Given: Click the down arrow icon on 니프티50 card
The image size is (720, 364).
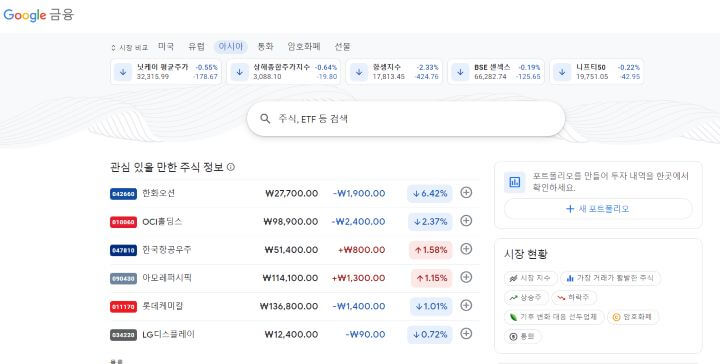Looking at the screenshot, I should pyautogui.click(x=562, y=72).
